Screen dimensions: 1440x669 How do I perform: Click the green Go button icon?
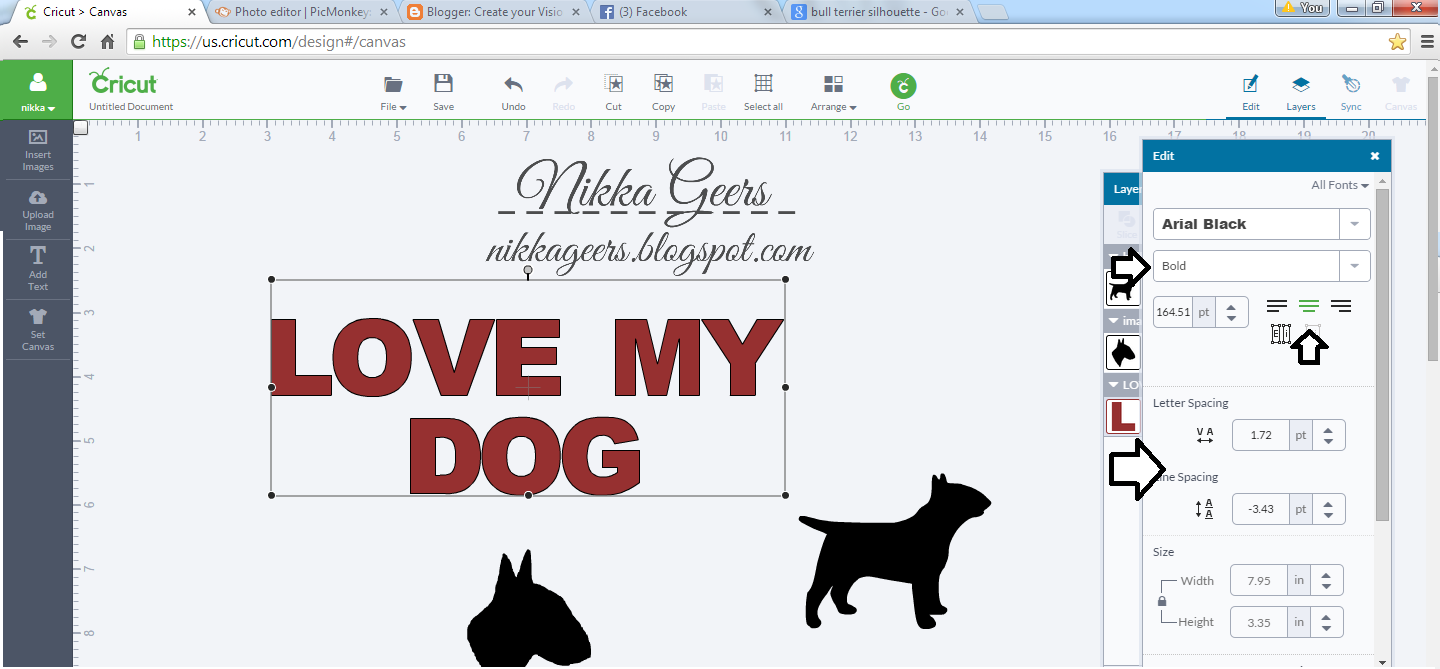(903, 88)
